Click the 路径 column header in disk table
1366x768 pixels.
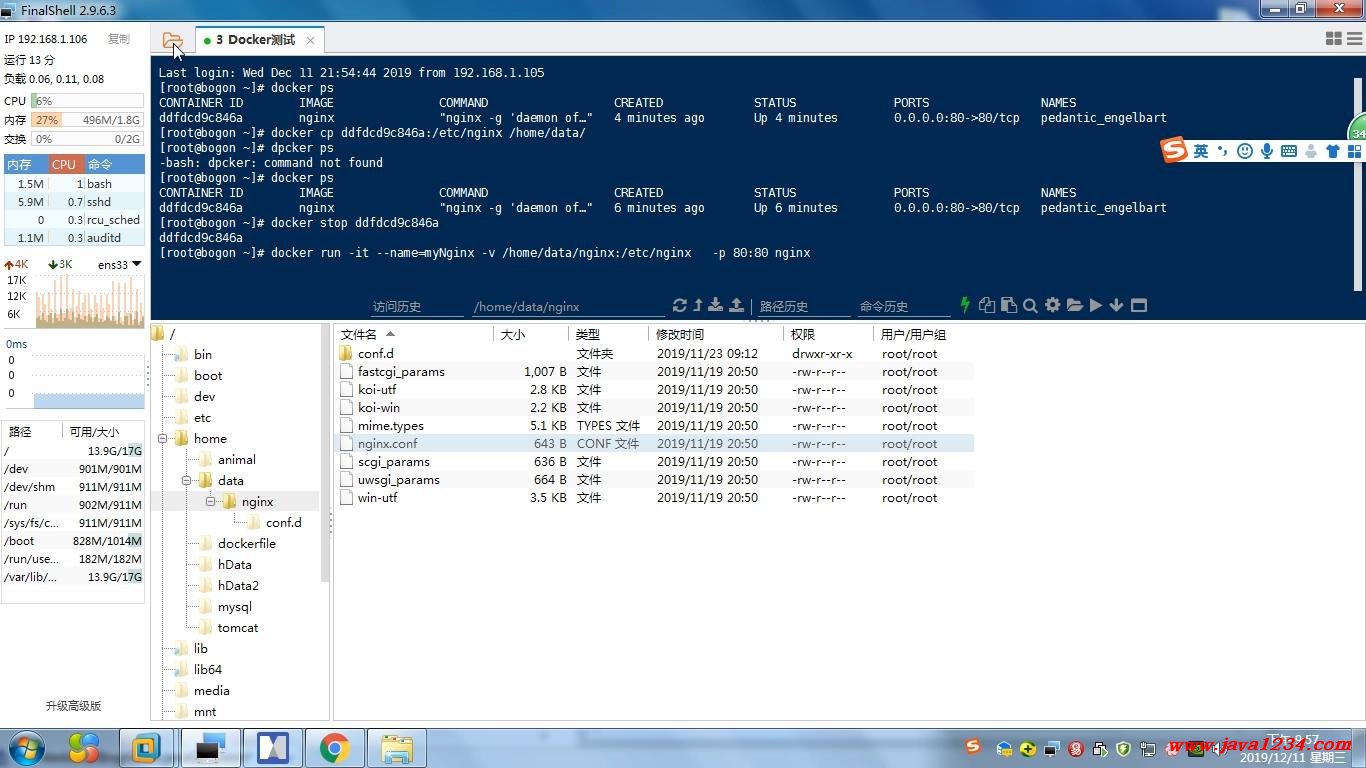32,431
